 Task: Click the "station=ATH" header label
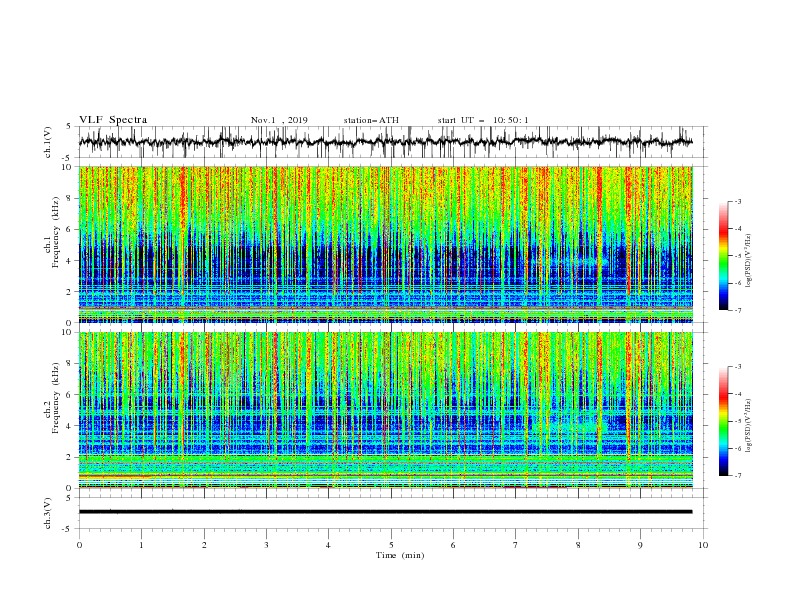point(371,120)
